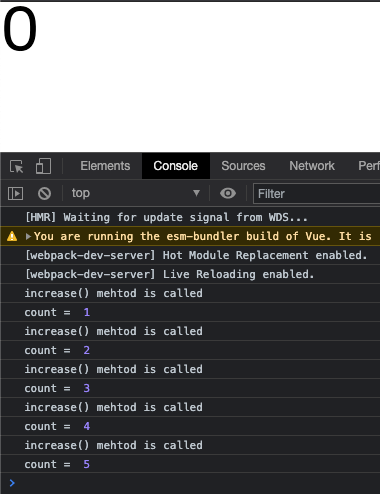Toggle the live expression eye icon
Screen dimensions: 380x494
(228, 193)
